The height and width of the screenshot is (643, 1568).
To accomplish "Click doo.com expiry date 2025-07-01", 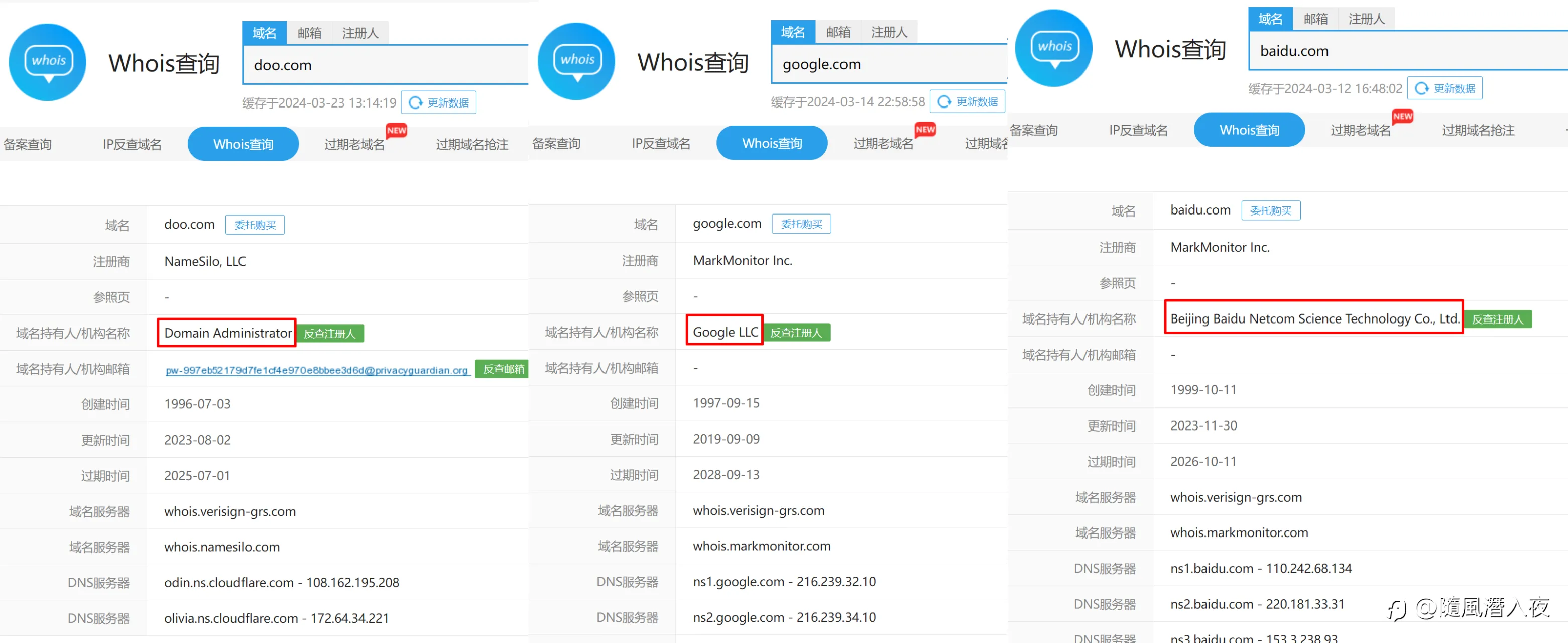I will pyautogui.click(x=197, y=476).
